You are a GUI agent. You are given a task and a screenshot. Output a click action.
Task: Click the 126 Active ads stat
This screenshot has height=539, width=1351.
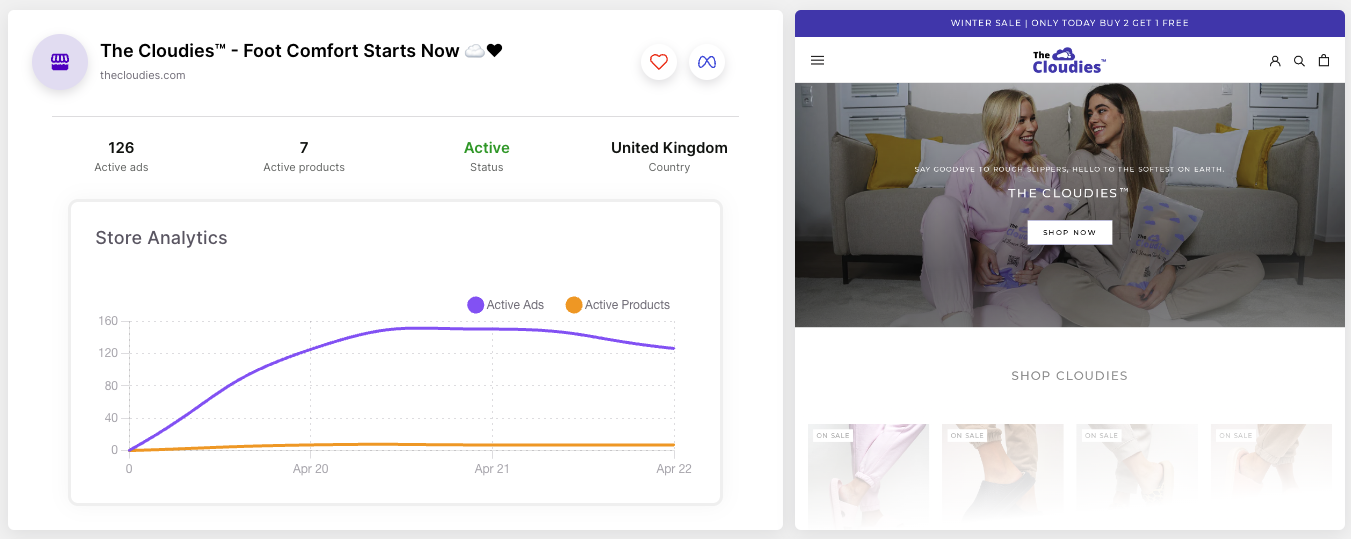click(x=121, y=155)
